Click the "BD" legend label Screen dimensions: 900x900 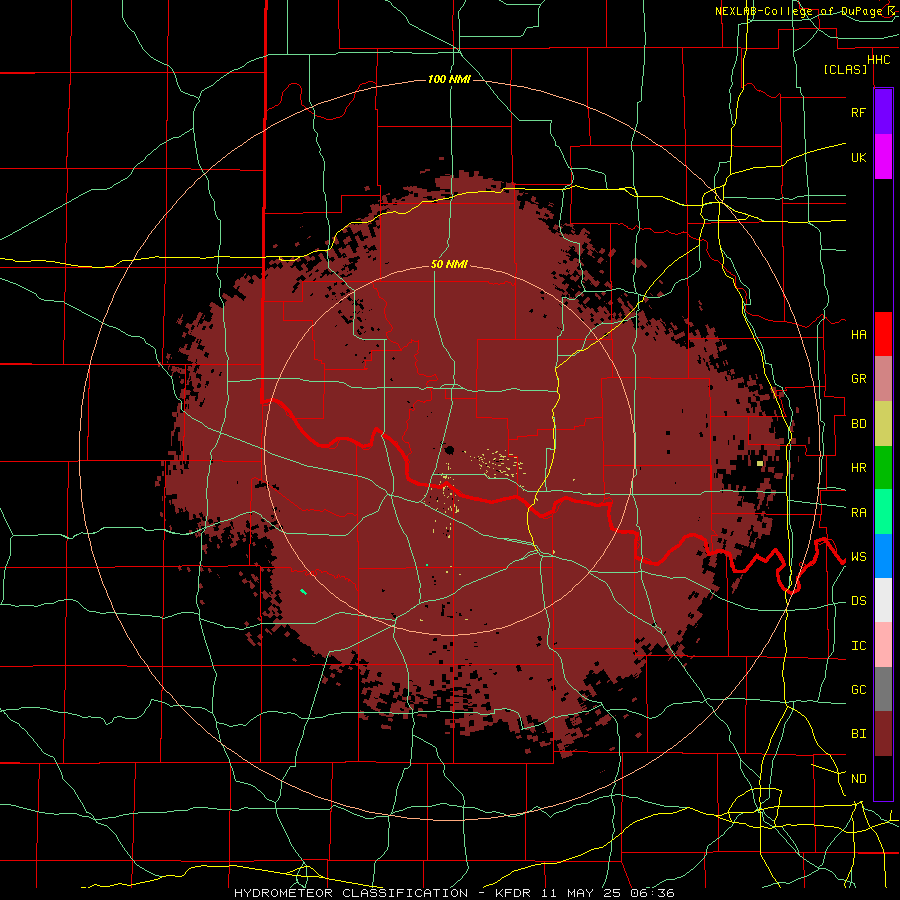pyautogui.click(x=858, y=424)
